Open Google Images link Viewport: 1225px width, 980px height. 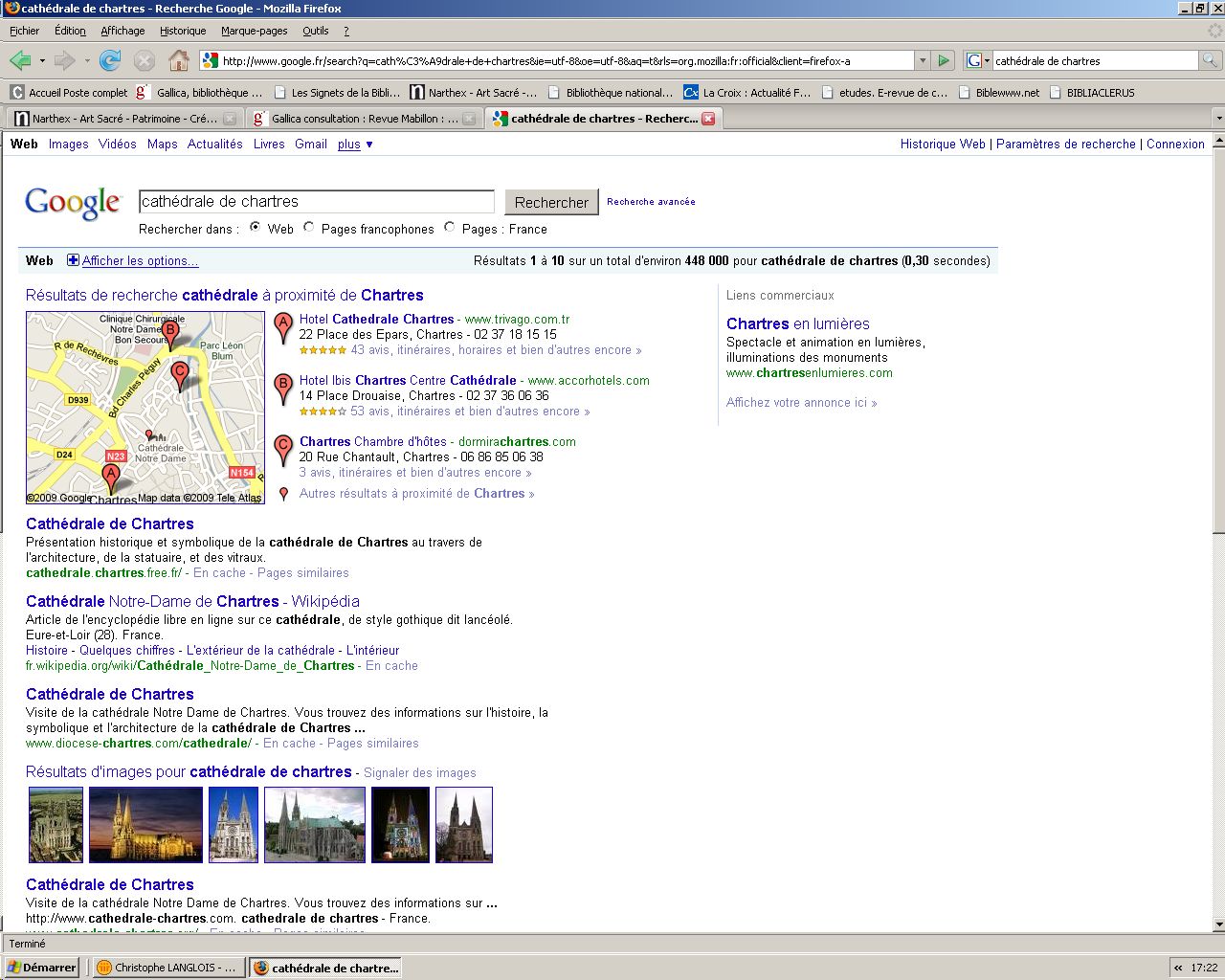tap(69, 145)
